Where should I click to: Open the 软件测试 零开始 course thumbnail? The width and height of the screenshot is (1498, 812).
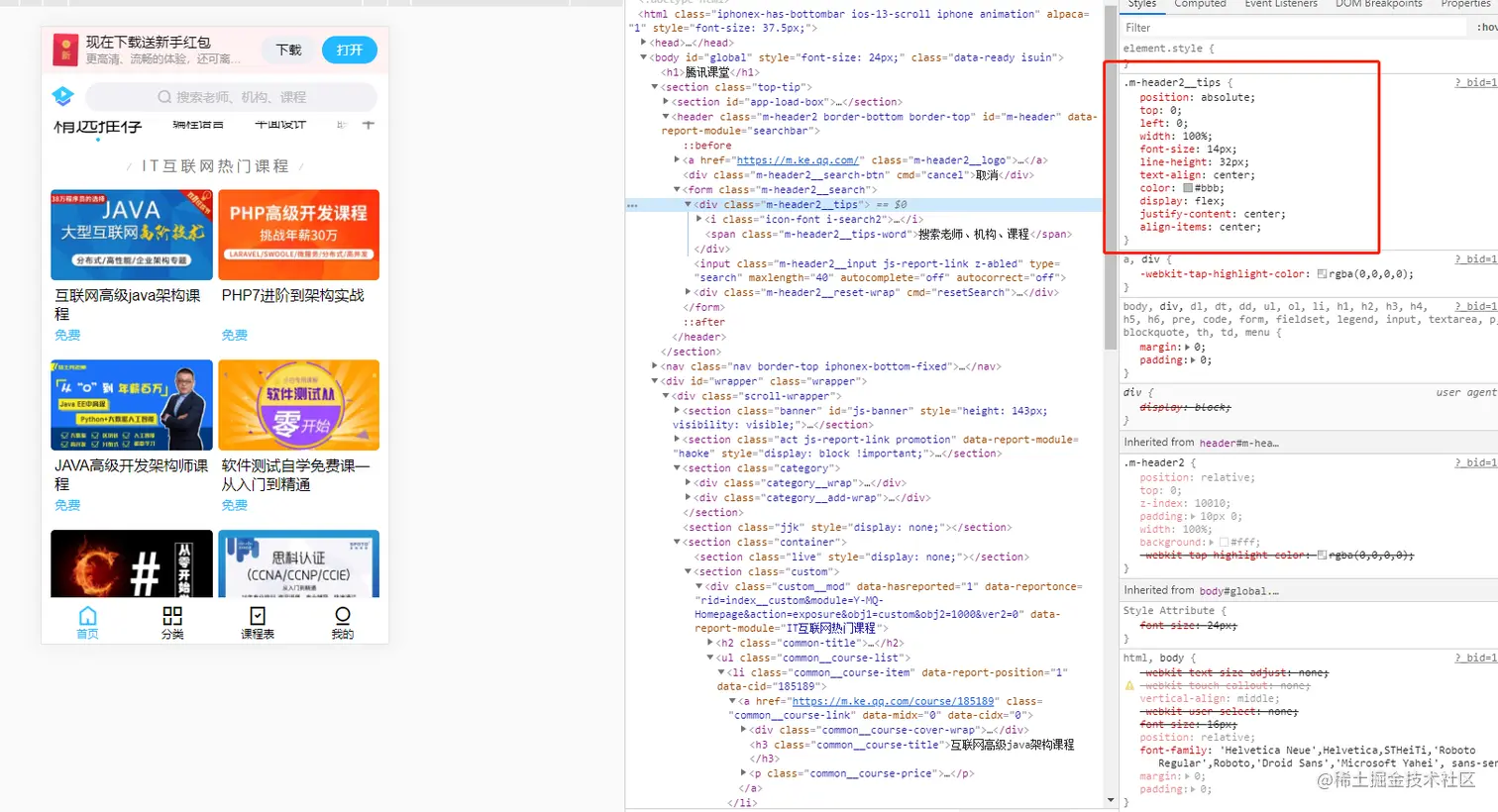point(299,405)
